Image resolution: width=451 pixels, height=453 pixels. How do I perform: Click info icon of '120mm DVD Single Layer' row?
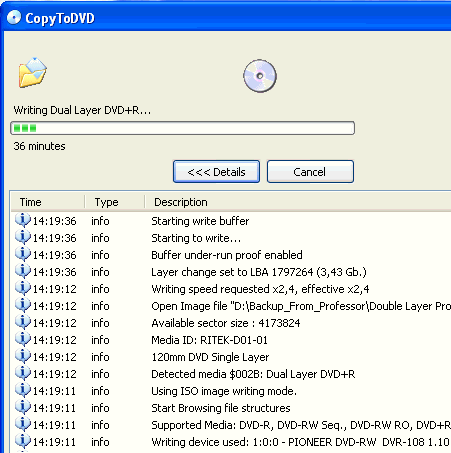(x=23, y=356)
